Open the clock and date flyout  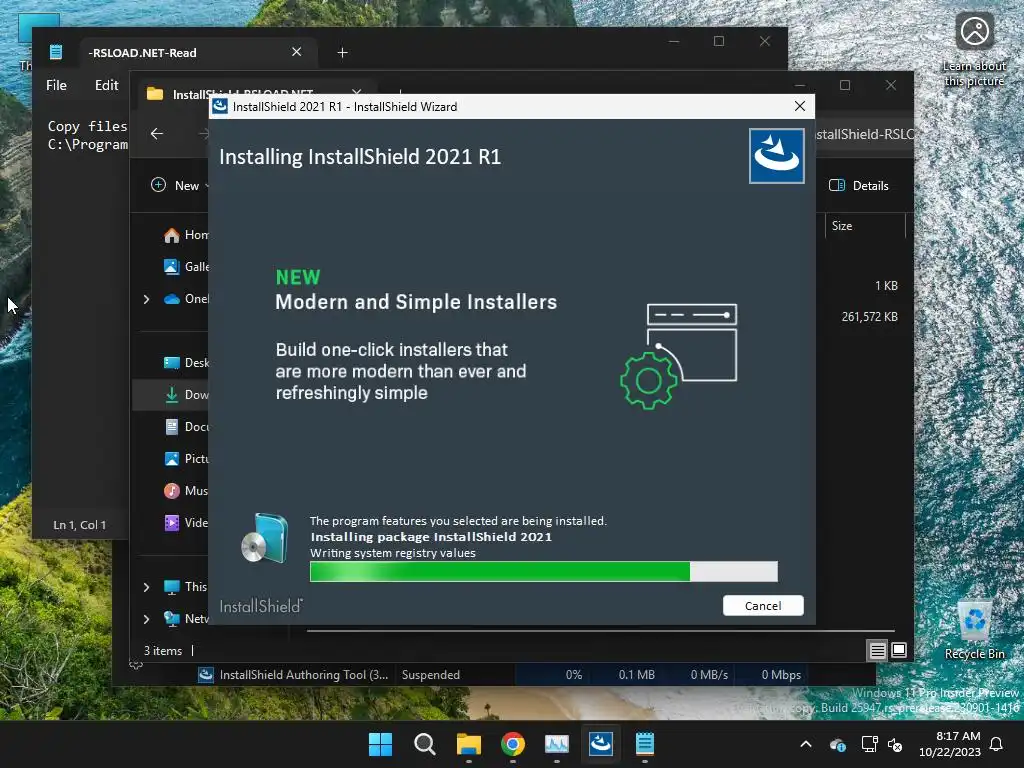pos(950,744)
